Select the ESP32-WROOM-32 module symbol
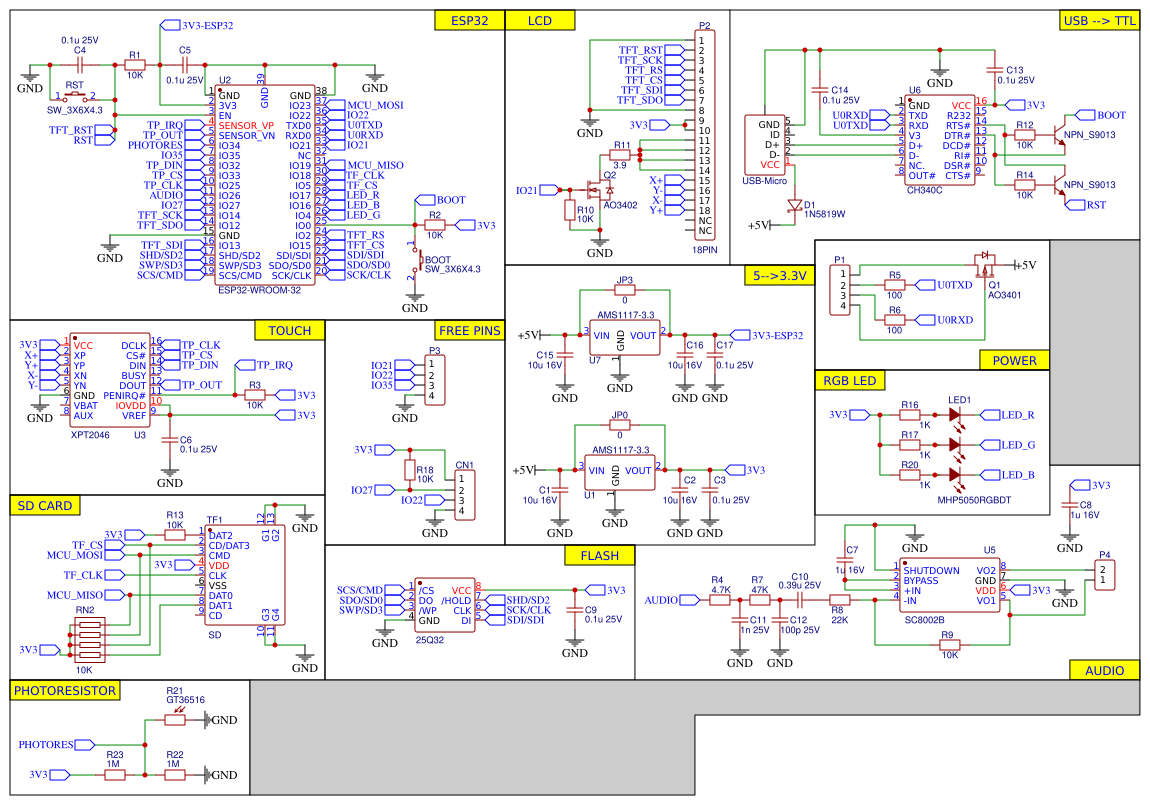The height and width of the screenshot is (805, 1150). [265, 185]
